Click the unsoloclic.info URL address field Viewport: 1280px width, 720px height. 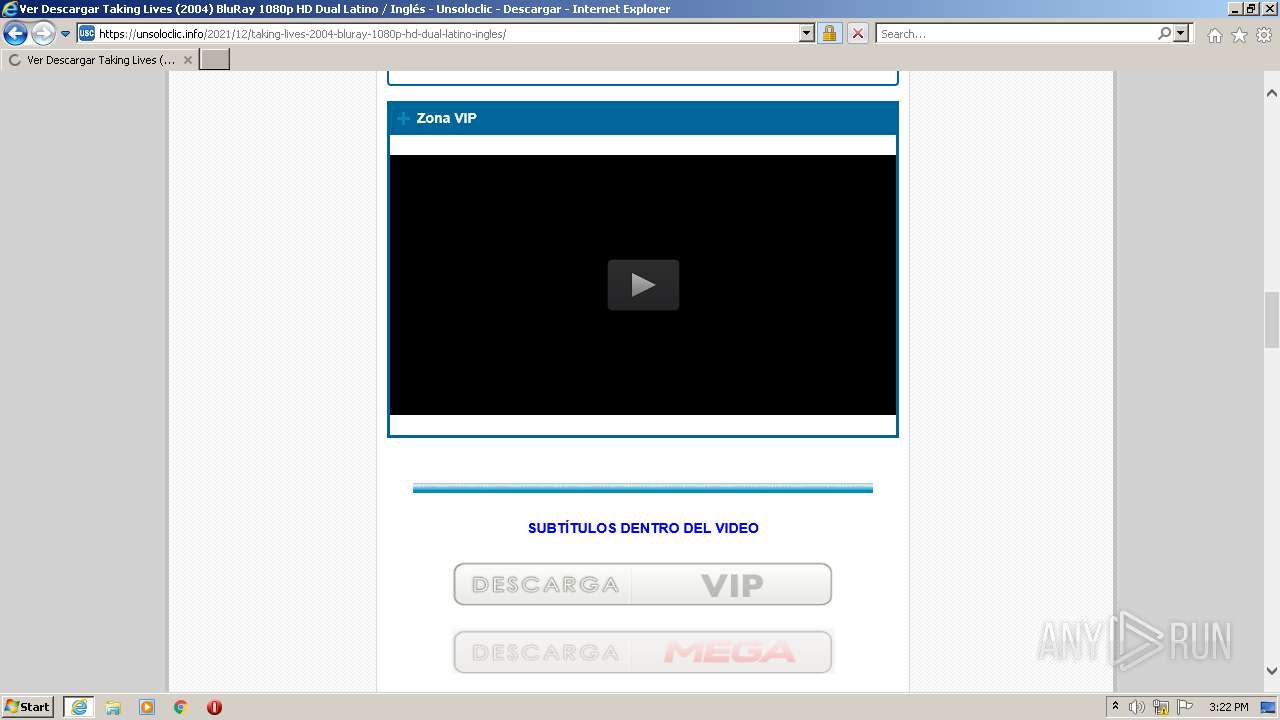pyautogui.click(x=448, y=34)
